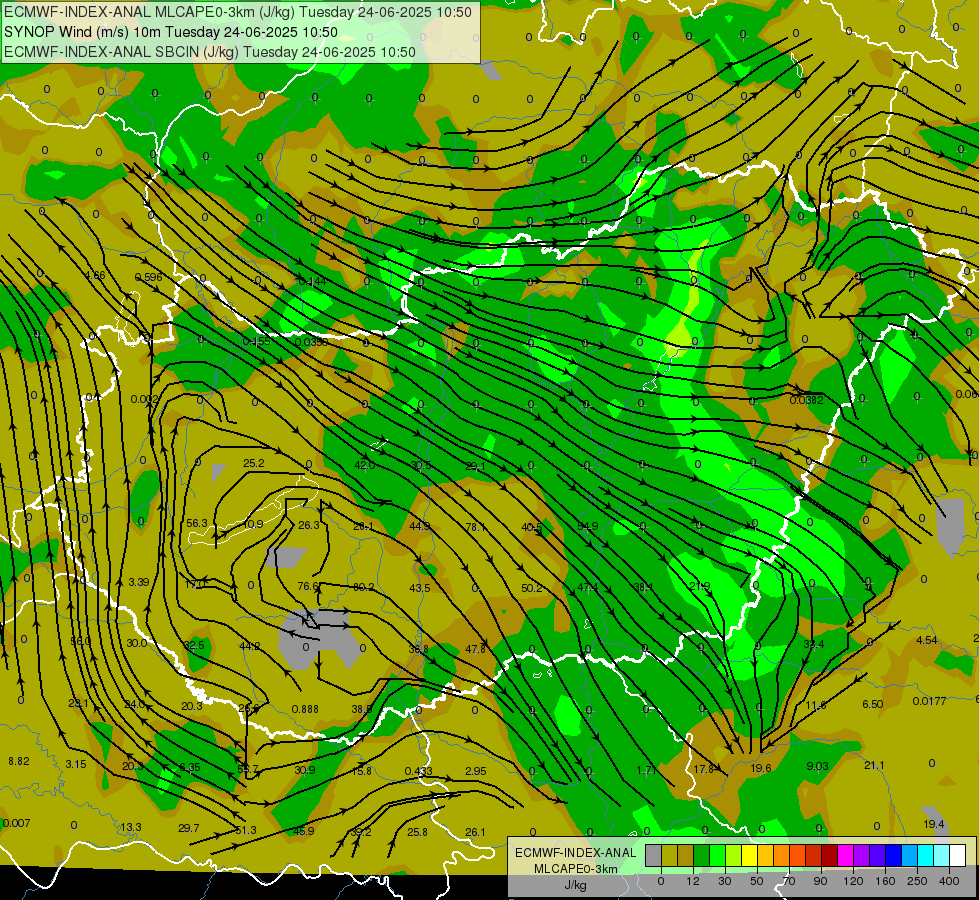Click the map value 29.7

coord(189,828)
